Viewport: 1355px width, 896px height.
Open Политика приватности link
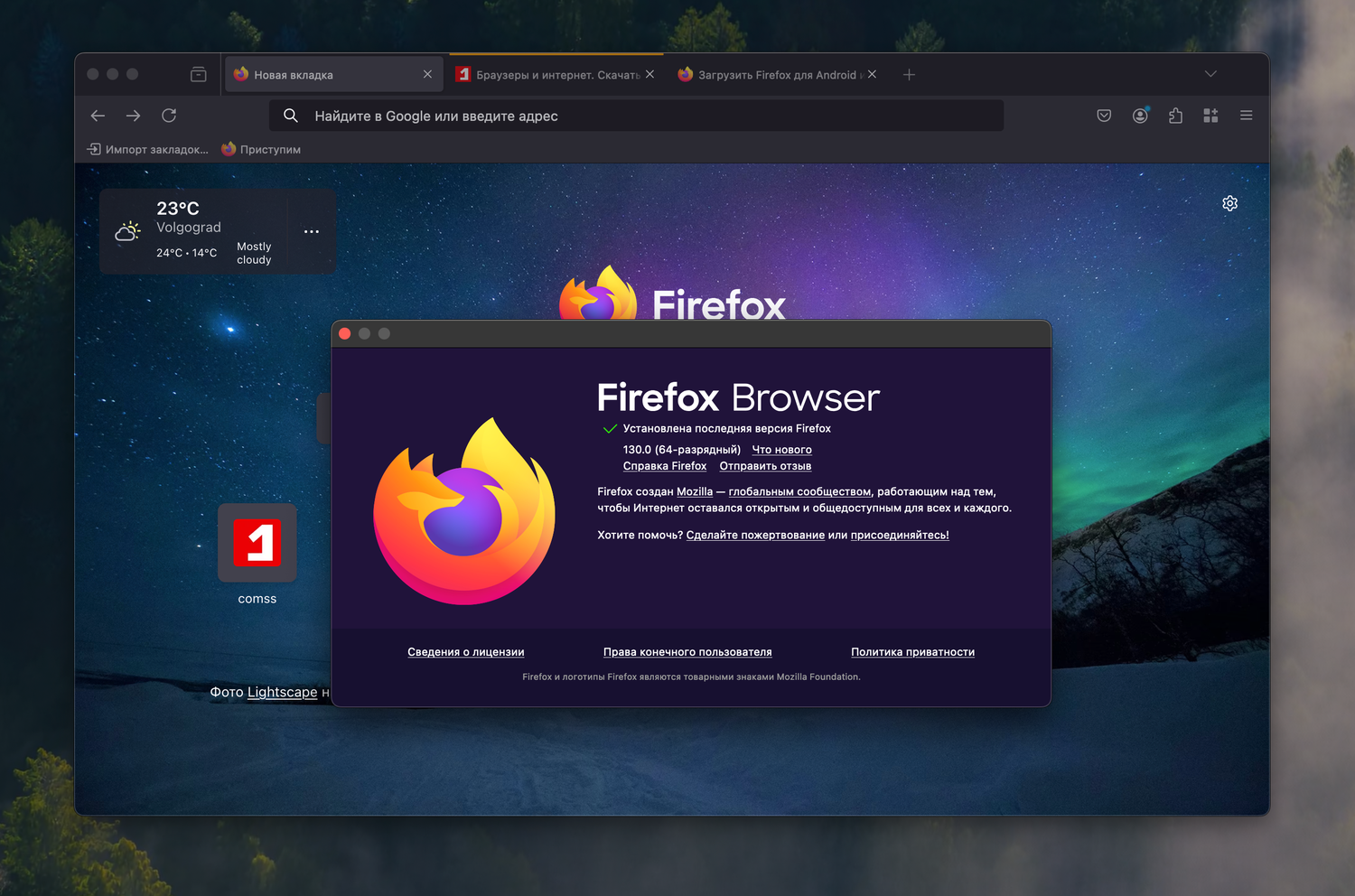[912, 652]
